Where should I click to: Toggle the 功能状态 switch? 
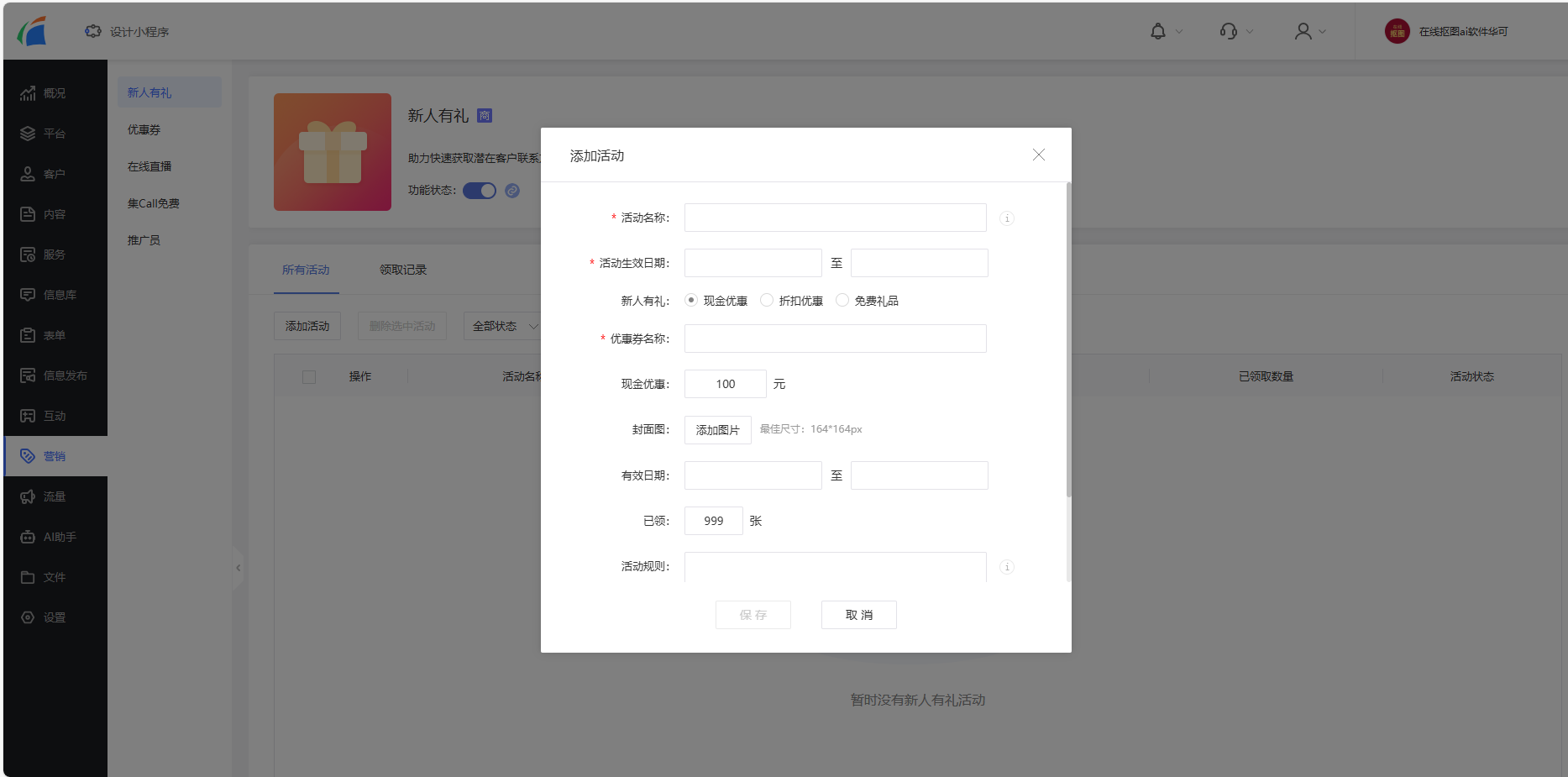point(480,191)
